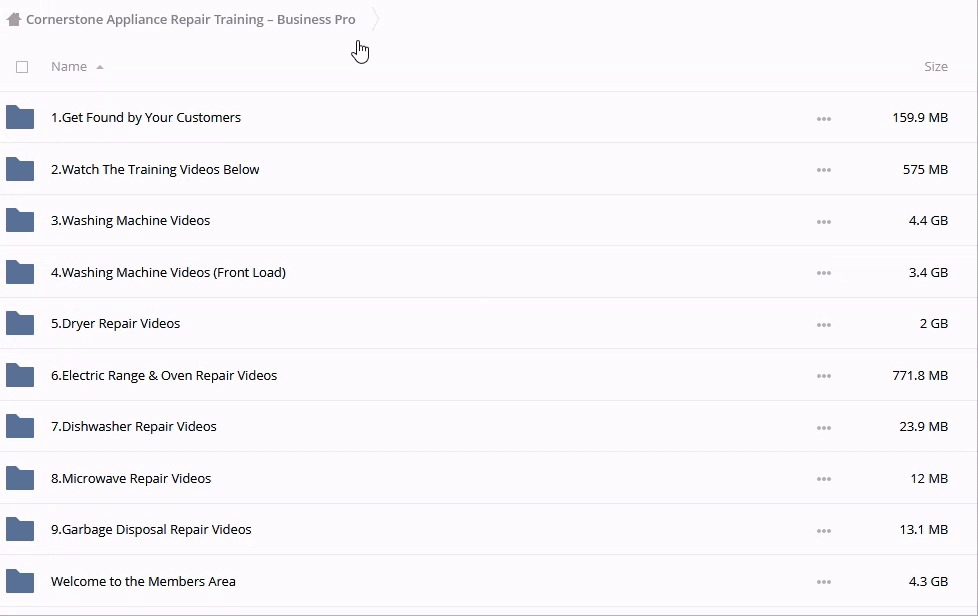The height and width of the screenshot is (616, 978).
Task: Open ellipsis menu for Microwave Repair Videos row
Action: click(823, 479)
